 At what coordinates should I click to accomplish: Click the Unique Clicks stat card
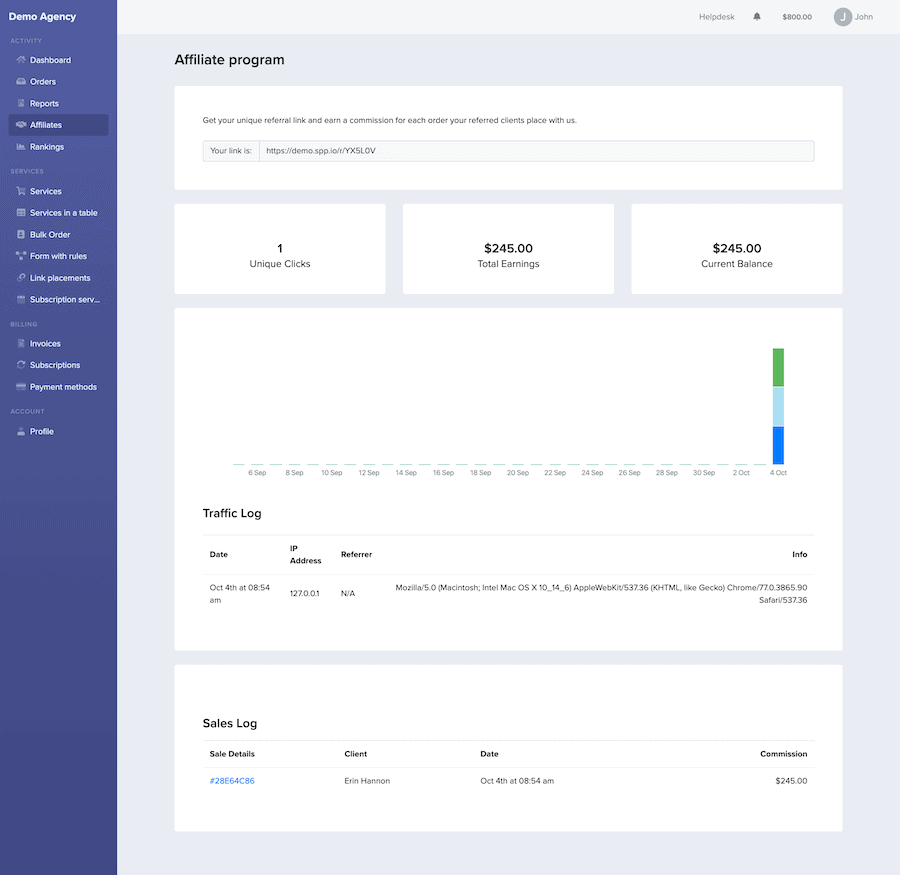click(x=280, y=249)
